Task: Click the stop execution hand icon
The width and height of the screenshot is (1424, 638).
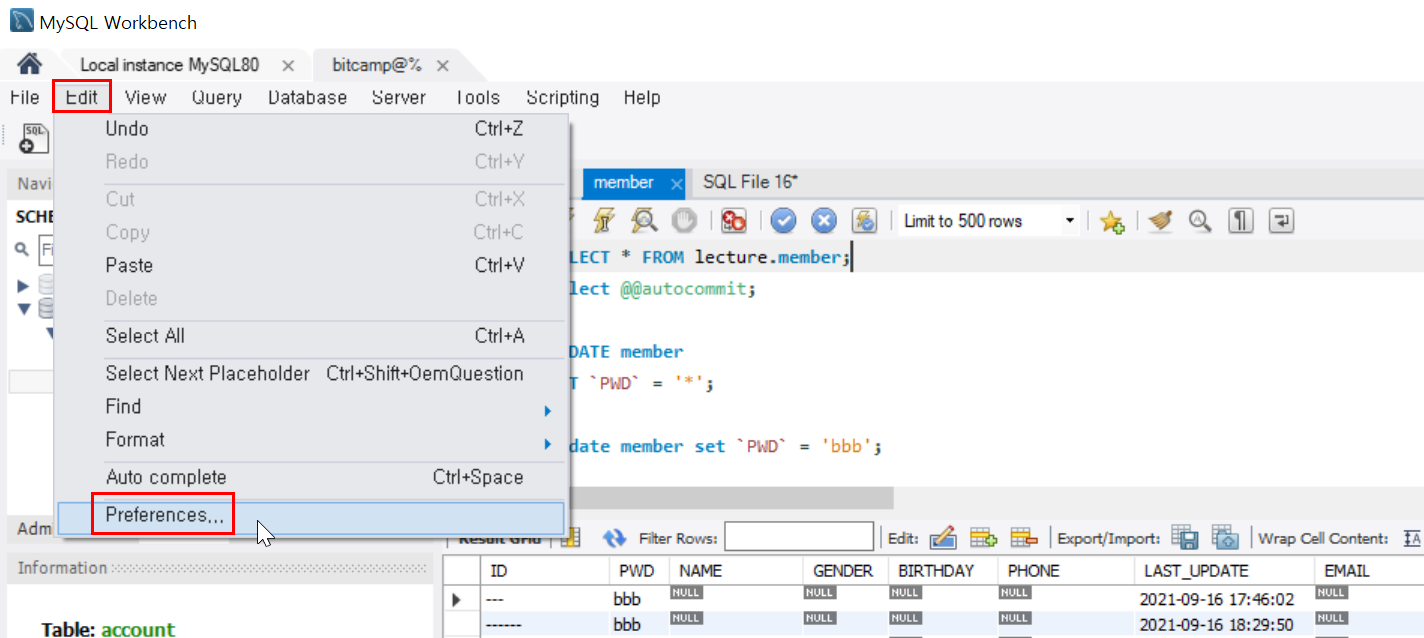Action: pos(684,221)
